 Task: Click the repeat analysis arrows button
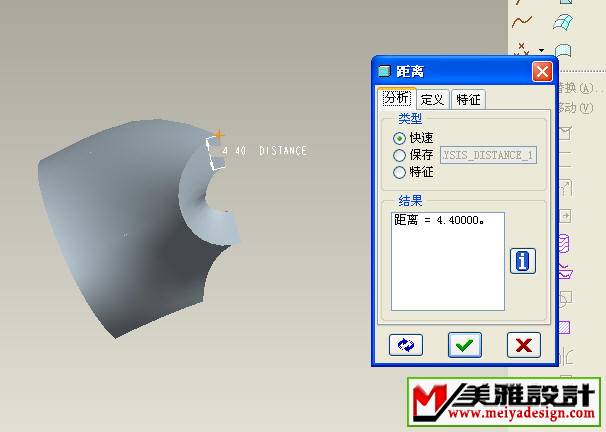[x=406, y=345]
